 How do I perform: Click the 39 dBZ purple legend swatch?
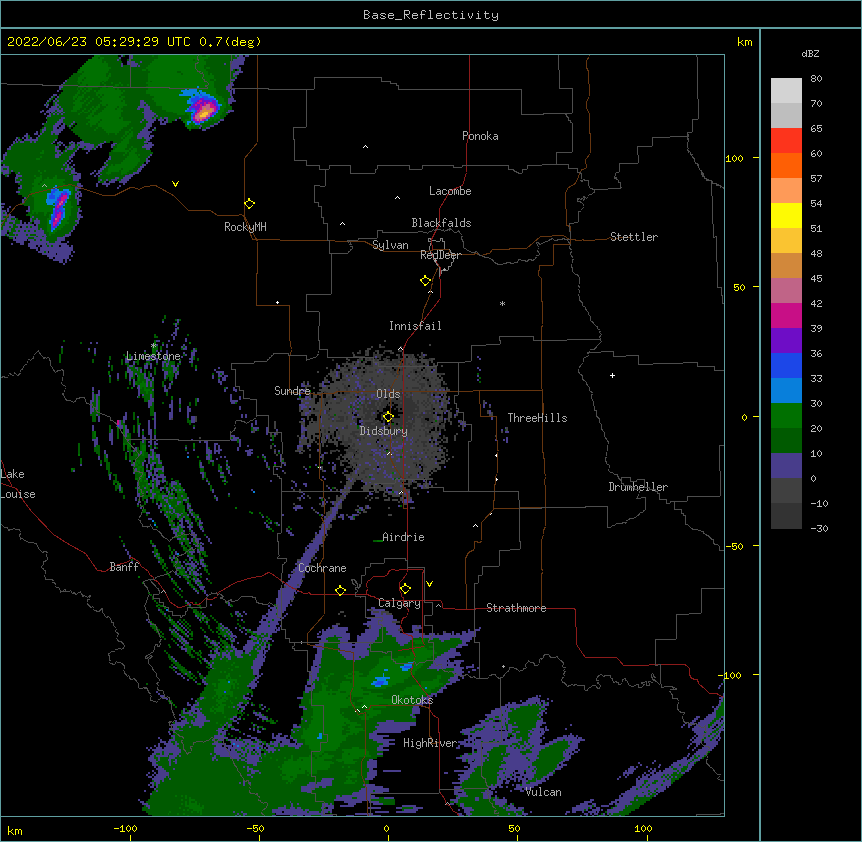pyautogui.click(x=786, y=341)
